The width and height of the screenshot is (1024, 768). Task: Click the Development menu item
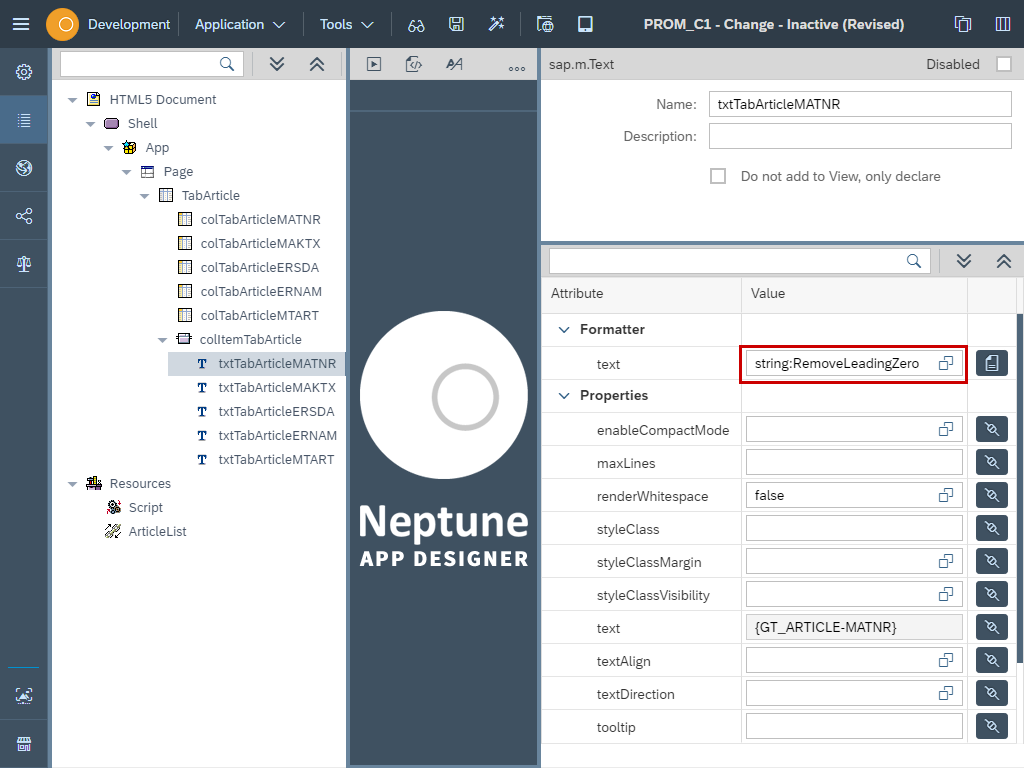click(131, 24)
